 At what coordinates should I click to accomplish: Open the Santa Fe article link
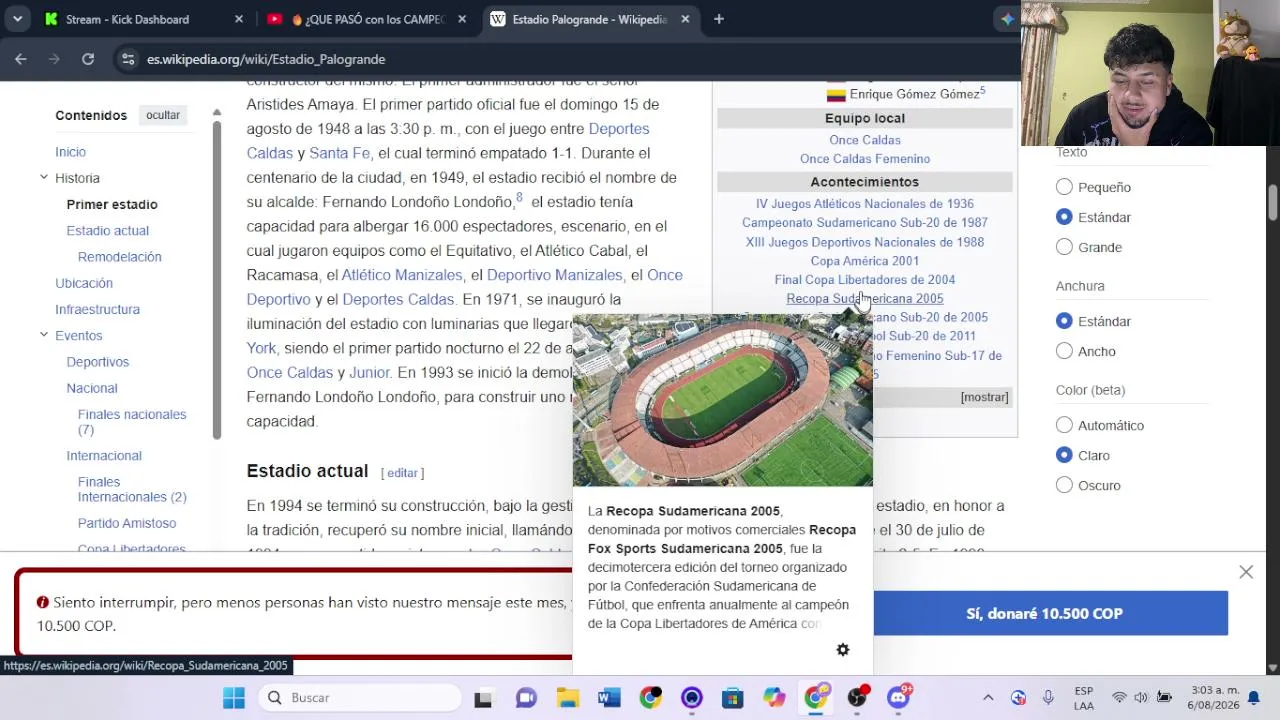point(339,153)
